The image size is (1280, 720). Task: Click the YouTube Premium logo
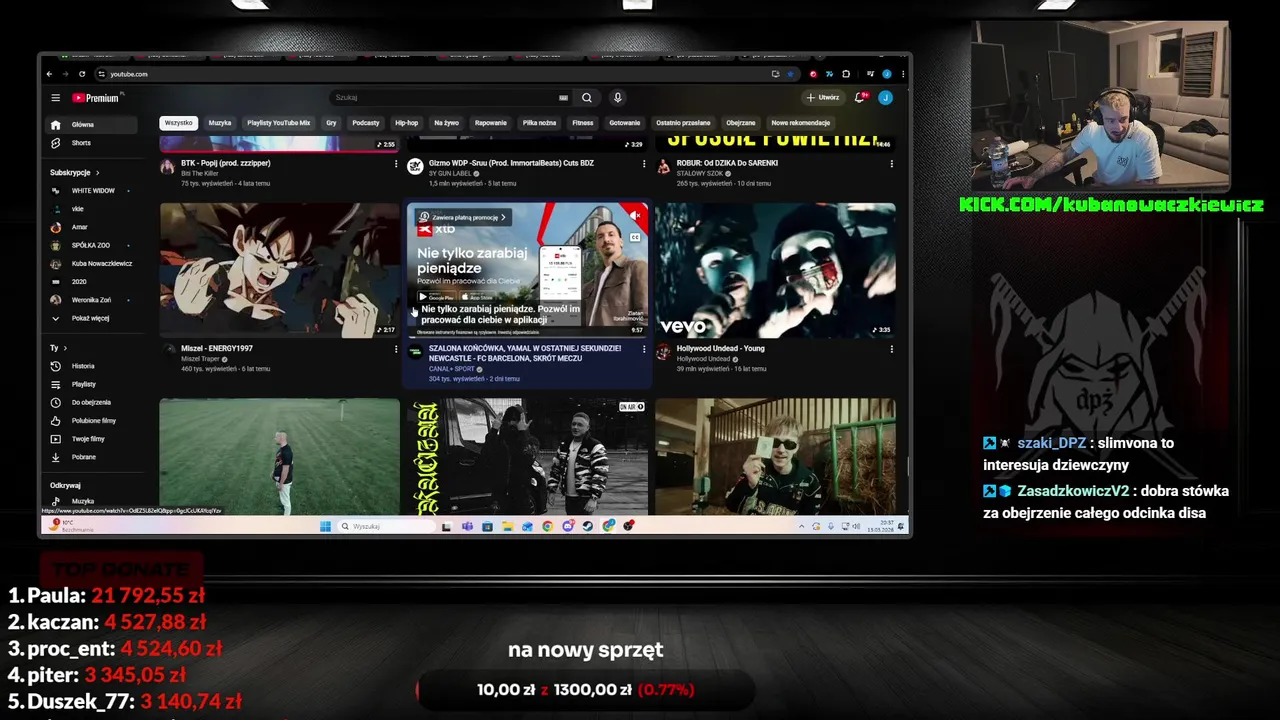(96, 98)
